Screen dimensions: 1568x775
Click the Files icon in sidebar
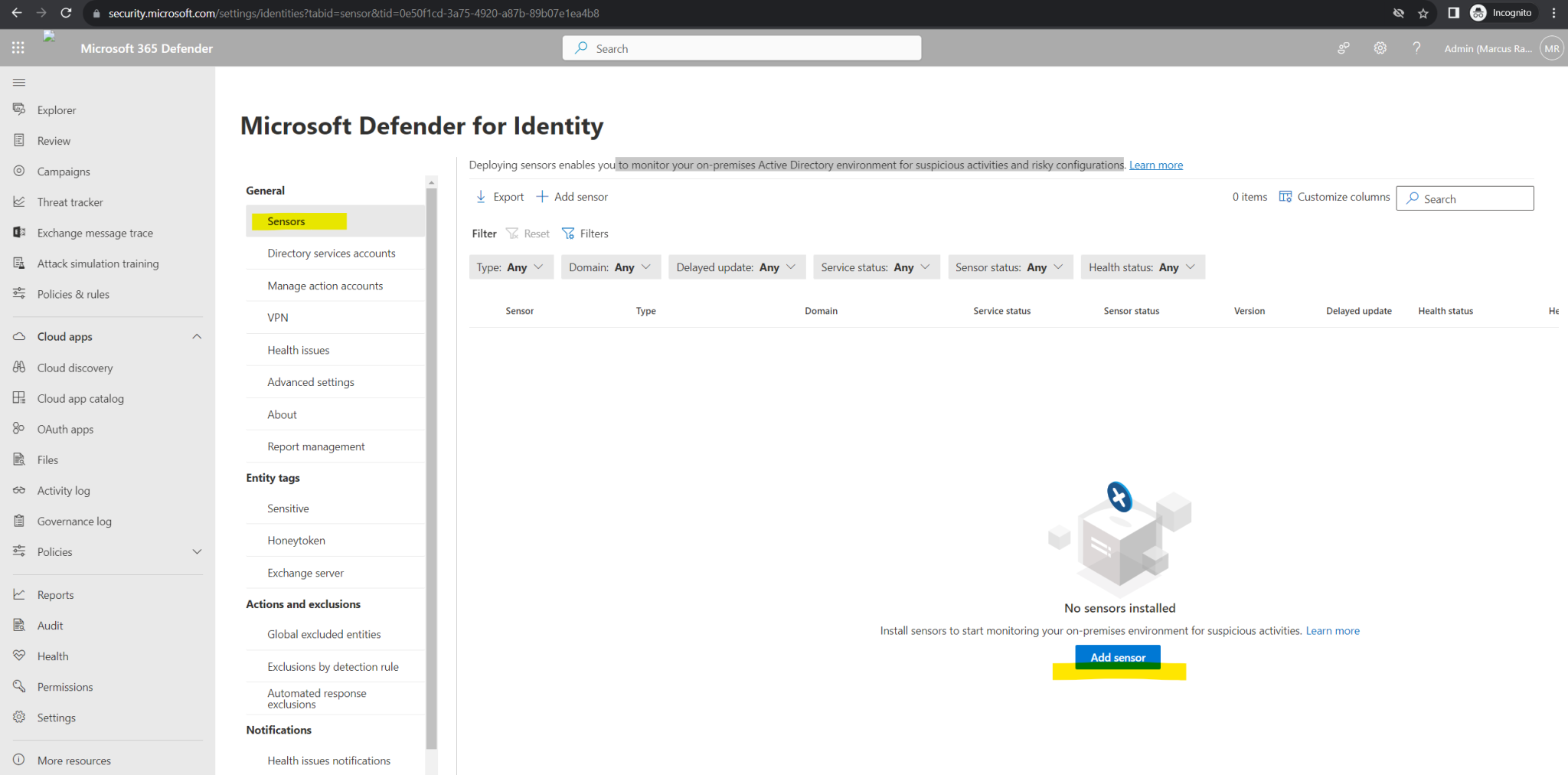(x=19, y=459)
